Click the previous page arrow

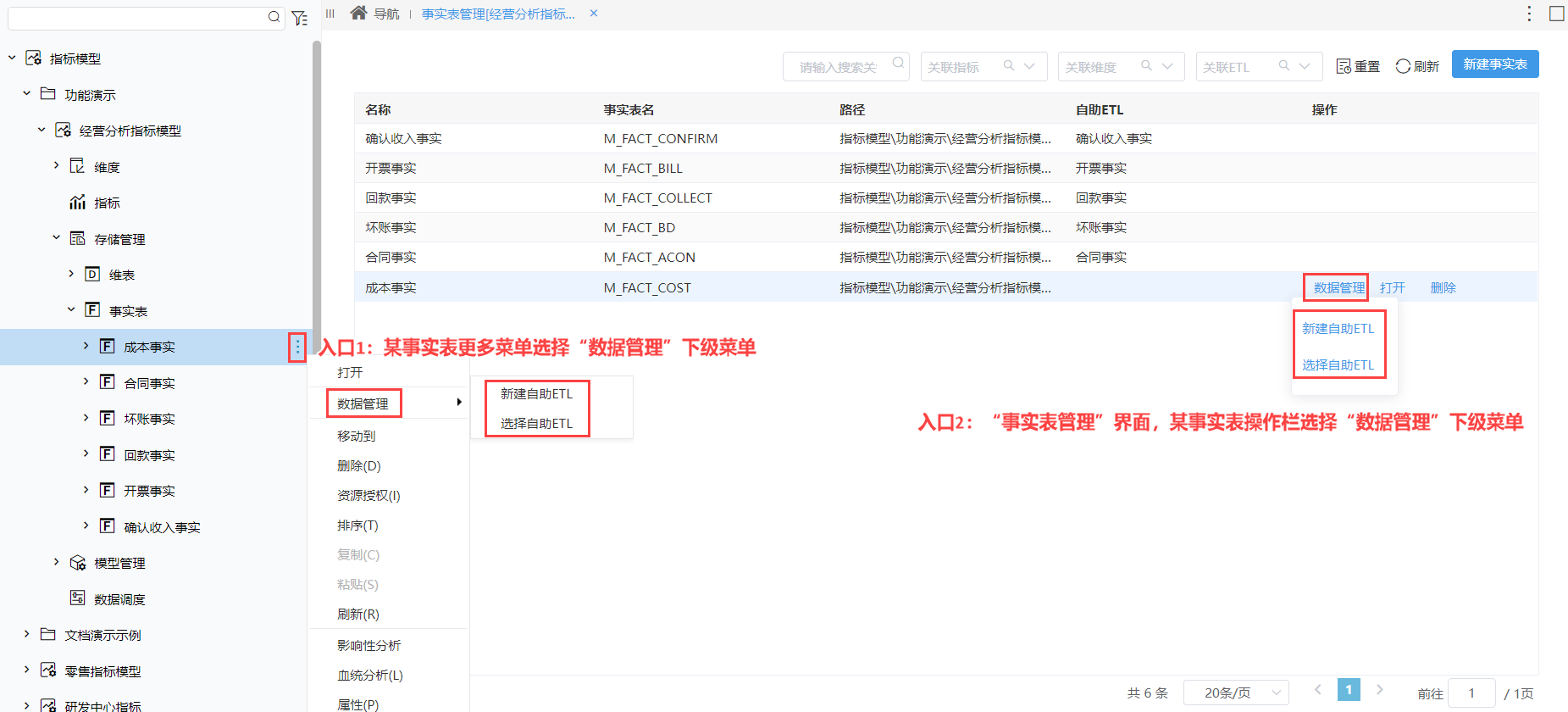[1317, 689]
